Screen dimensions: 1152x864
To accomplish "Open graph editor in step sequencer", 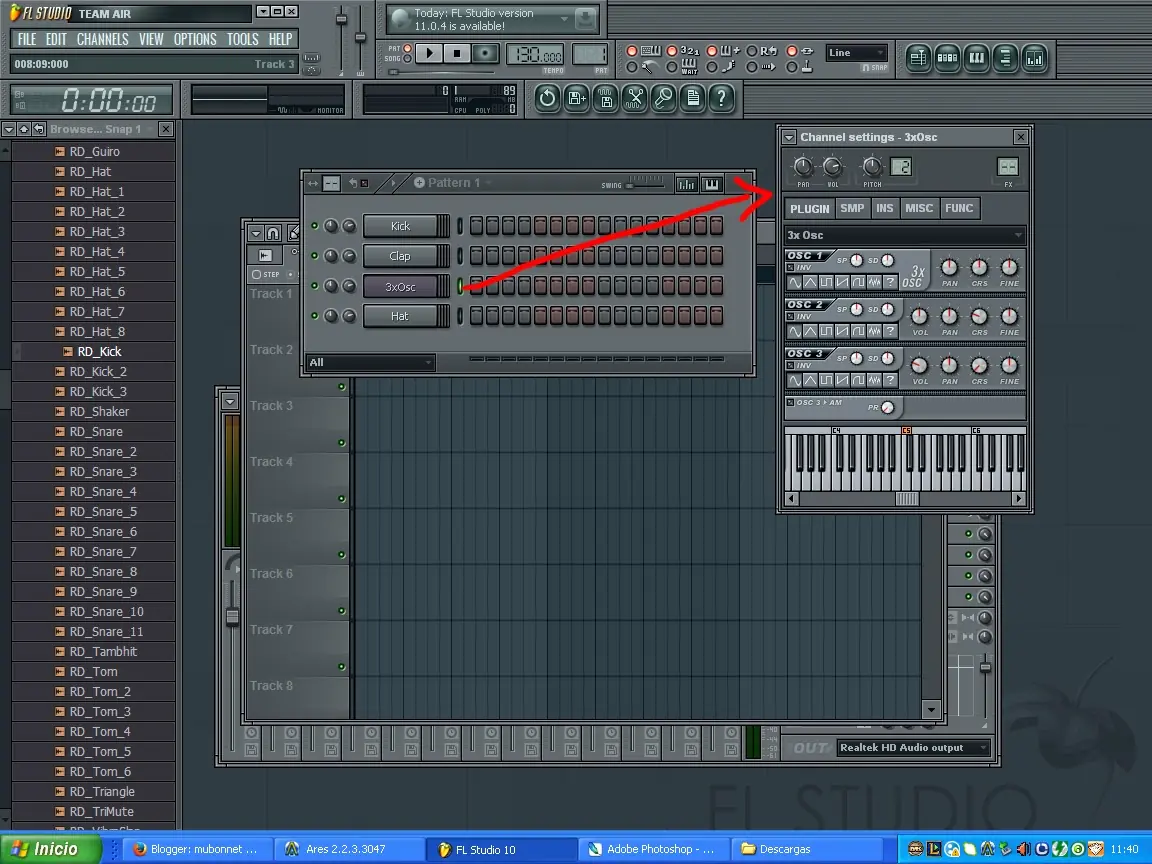I will point(686,184).
